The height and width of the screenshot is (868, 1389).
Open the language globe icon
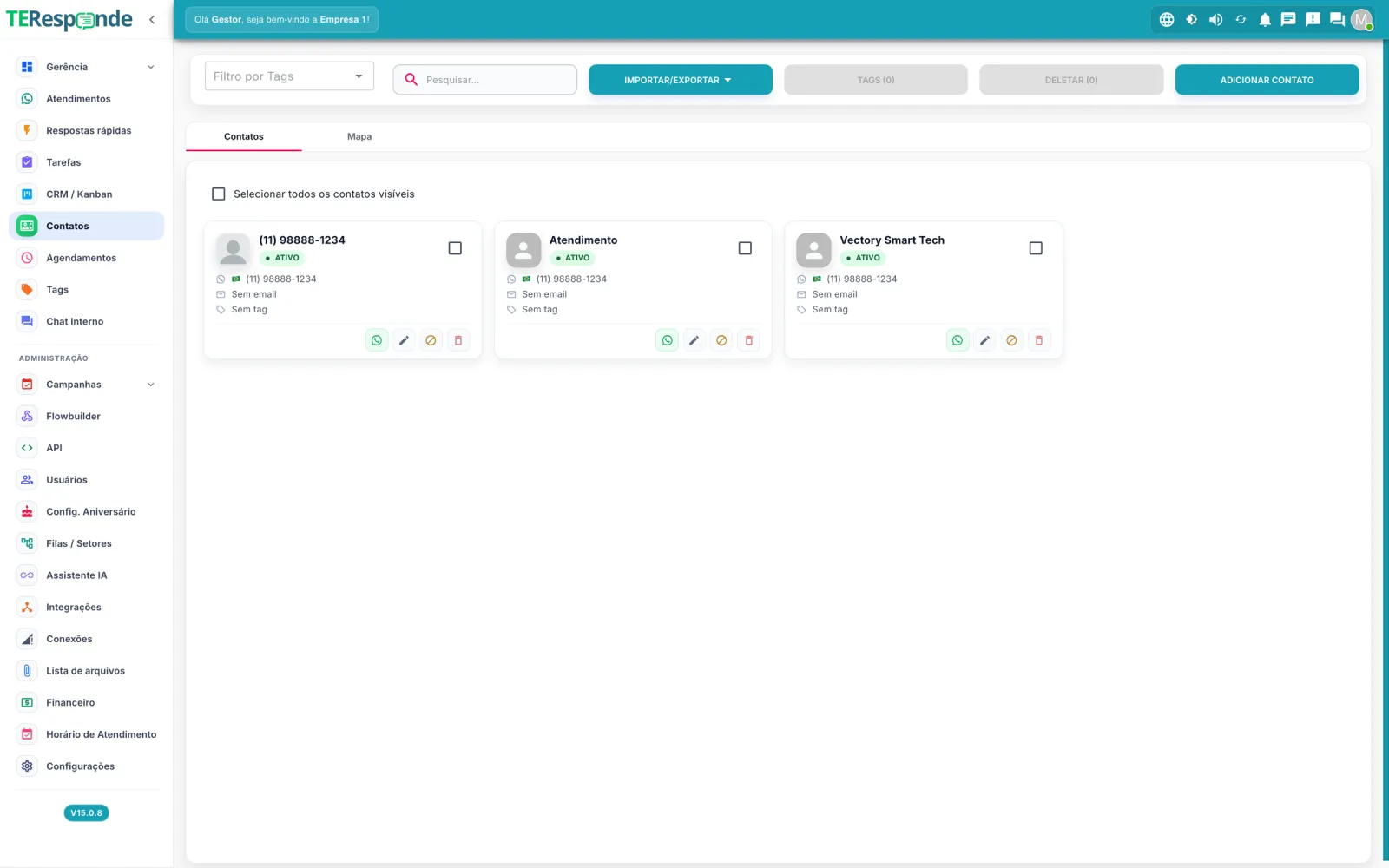1167,19
